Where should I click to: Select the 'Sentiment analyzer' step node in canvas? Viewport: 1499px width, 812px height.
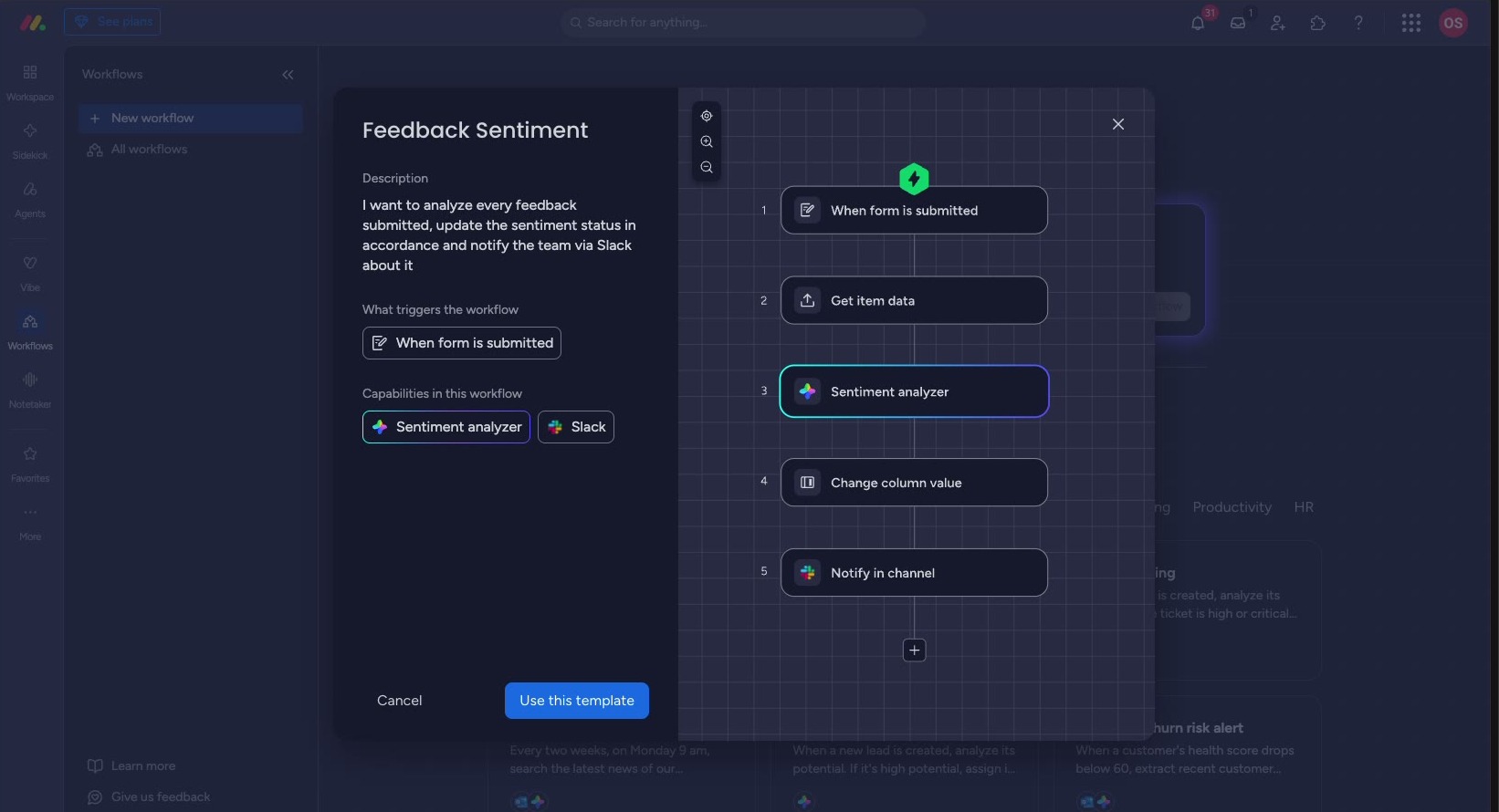[914, 391]
